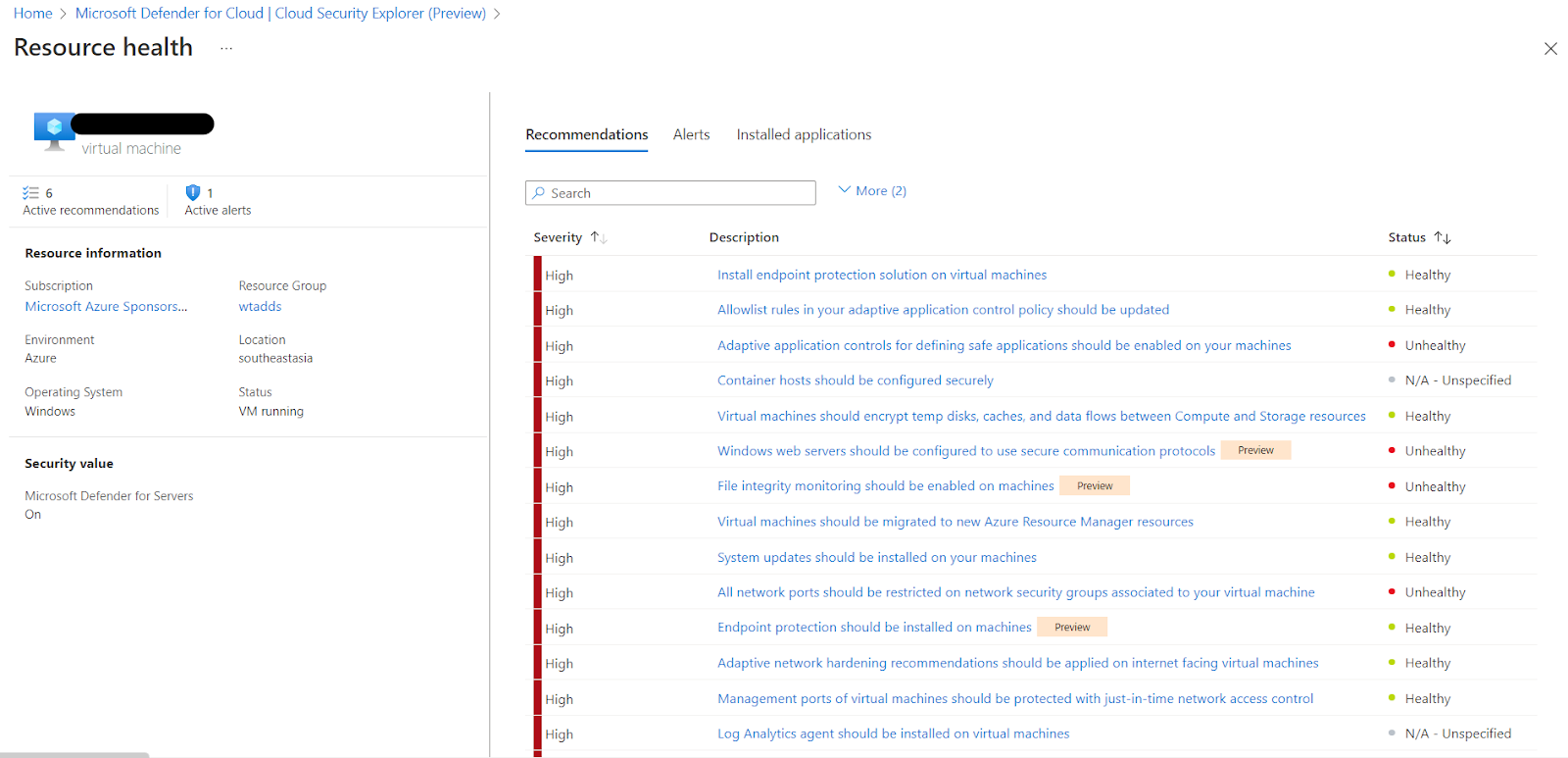Open Windows web servers secure communication recommendation
This screenshot has height=758, width=1568.
[x=966, y=450]
